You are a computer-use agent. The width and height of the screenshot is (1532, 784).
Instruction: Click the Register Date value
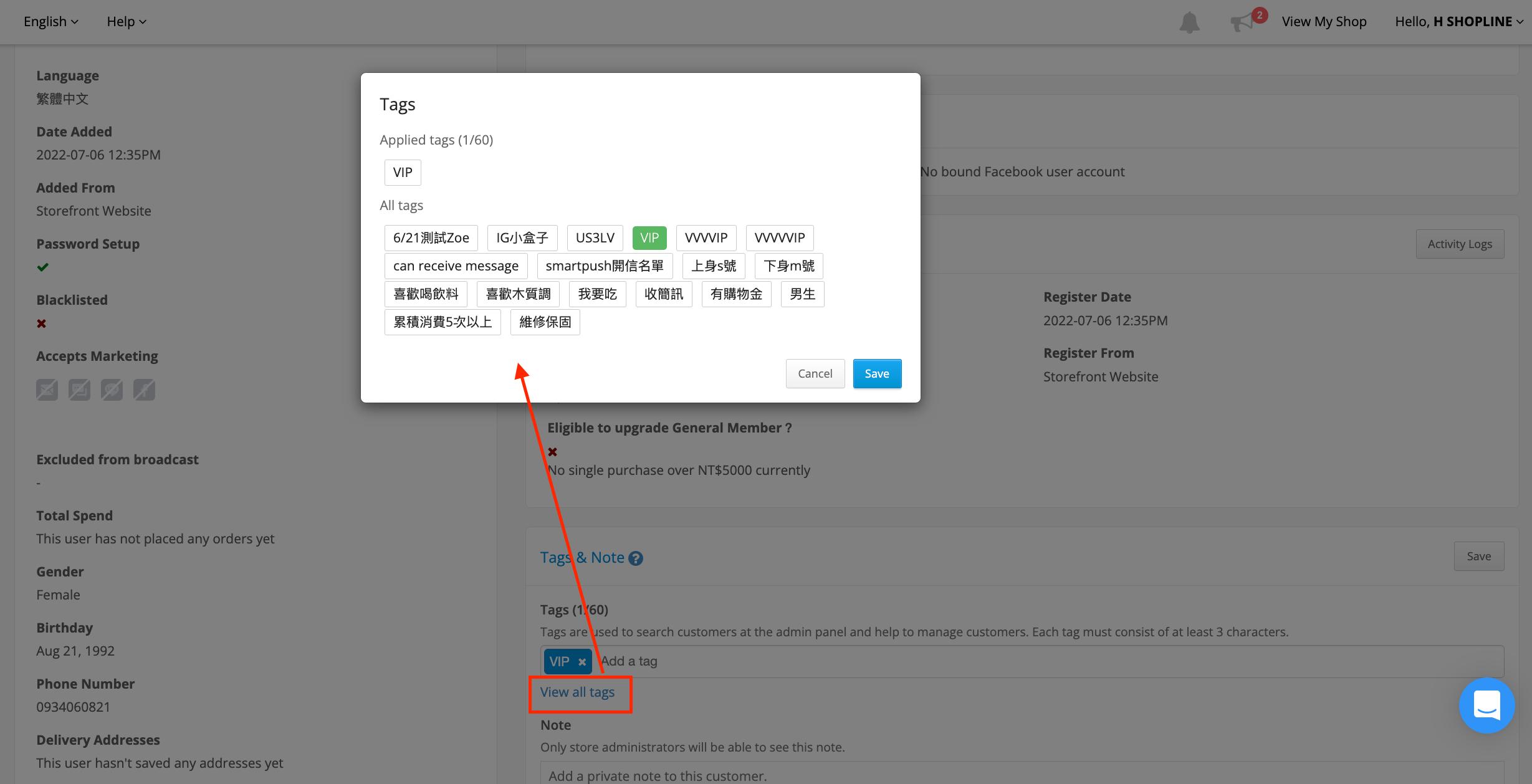tap(1105, 320)
